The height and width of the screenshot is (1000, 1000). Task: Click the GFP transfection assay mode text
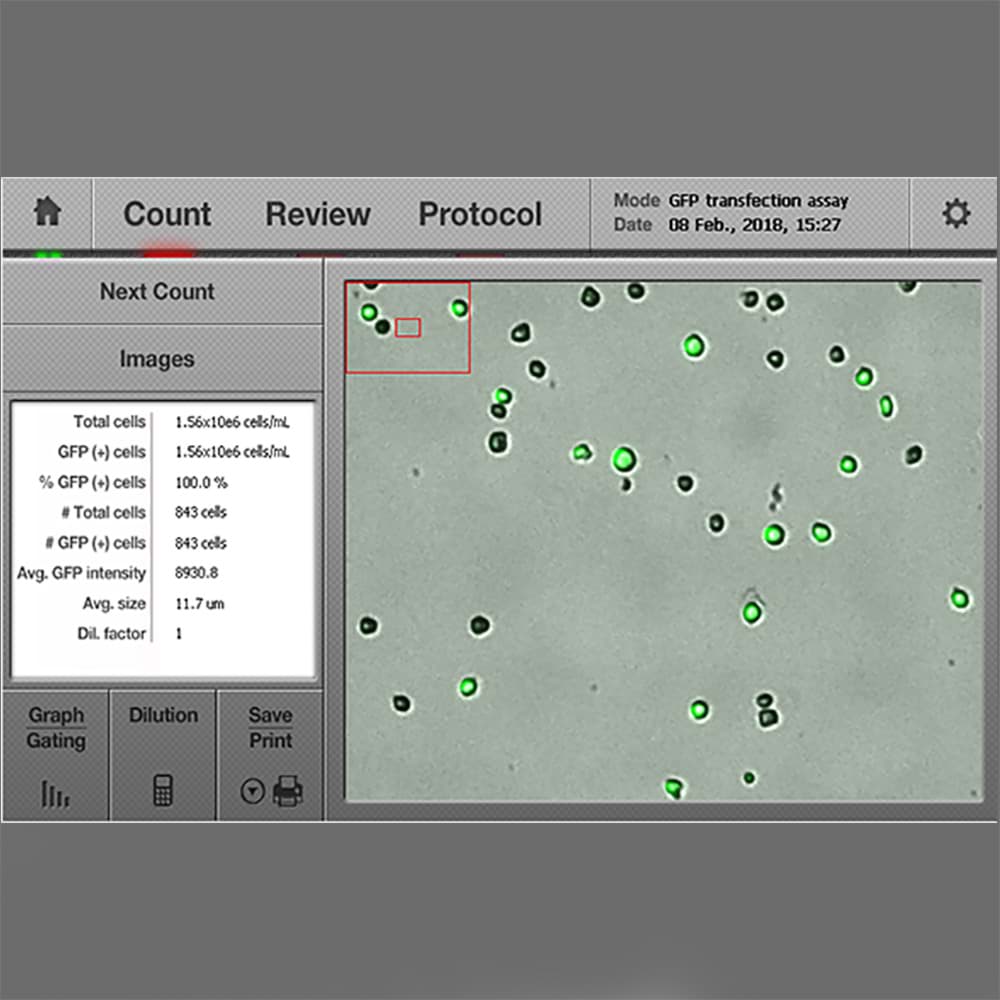click(758, 201)
